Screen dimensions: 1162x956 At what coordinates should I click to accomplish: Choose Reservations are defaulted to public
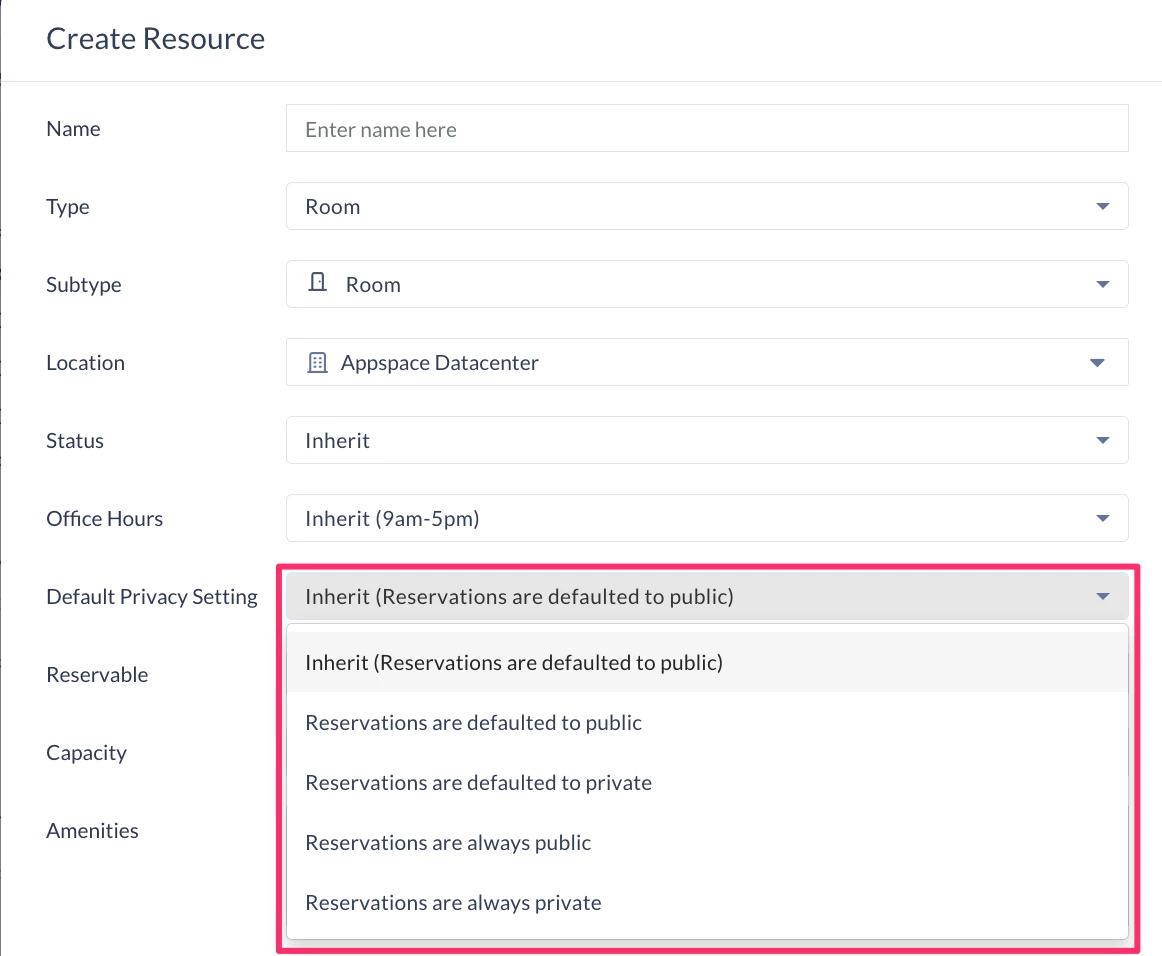pos(707,723)
